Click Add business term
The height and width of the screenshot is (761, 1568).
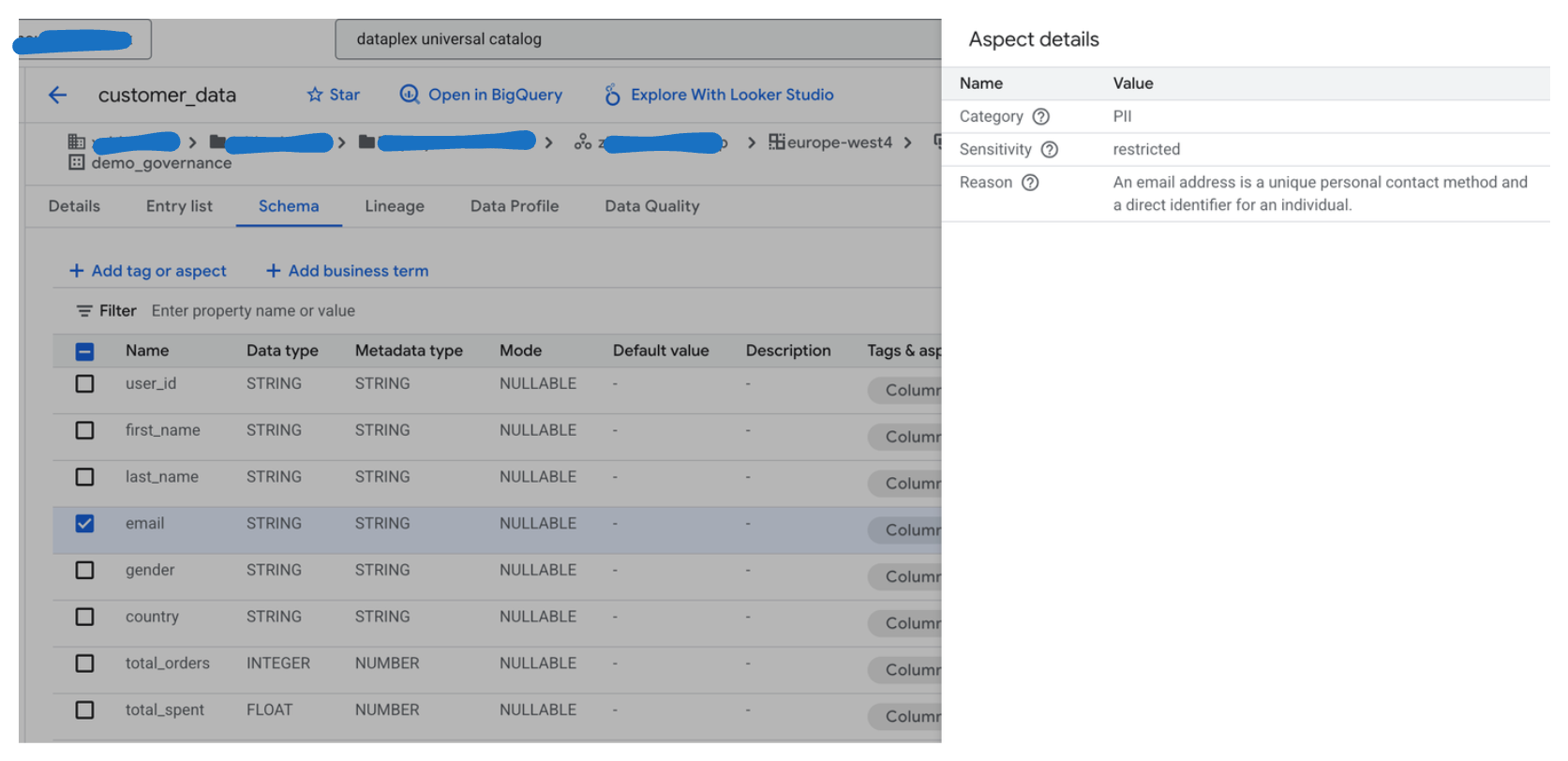(x=348, y=271)
